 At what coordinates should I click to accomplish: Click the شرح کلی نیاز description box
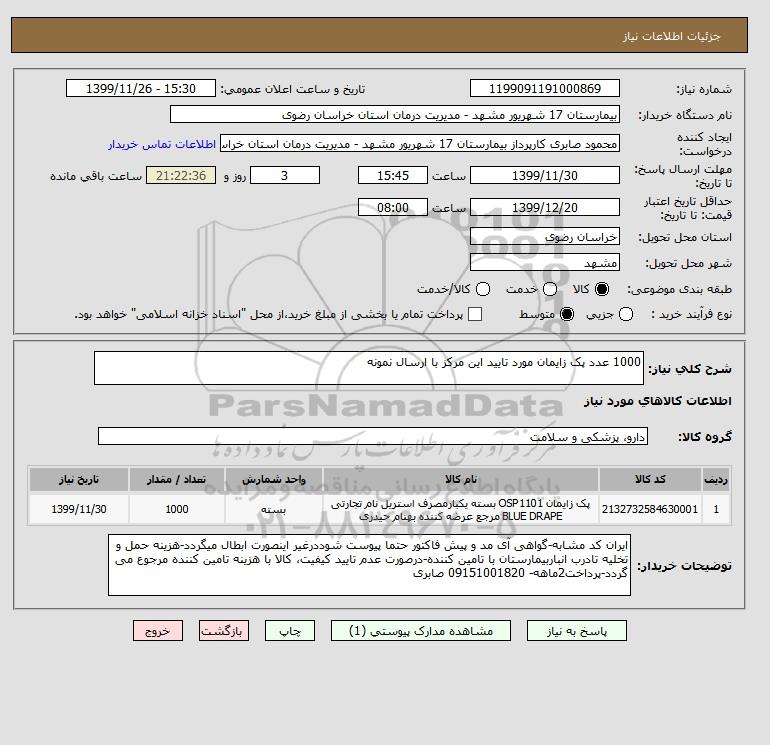(x=369, y=368)
